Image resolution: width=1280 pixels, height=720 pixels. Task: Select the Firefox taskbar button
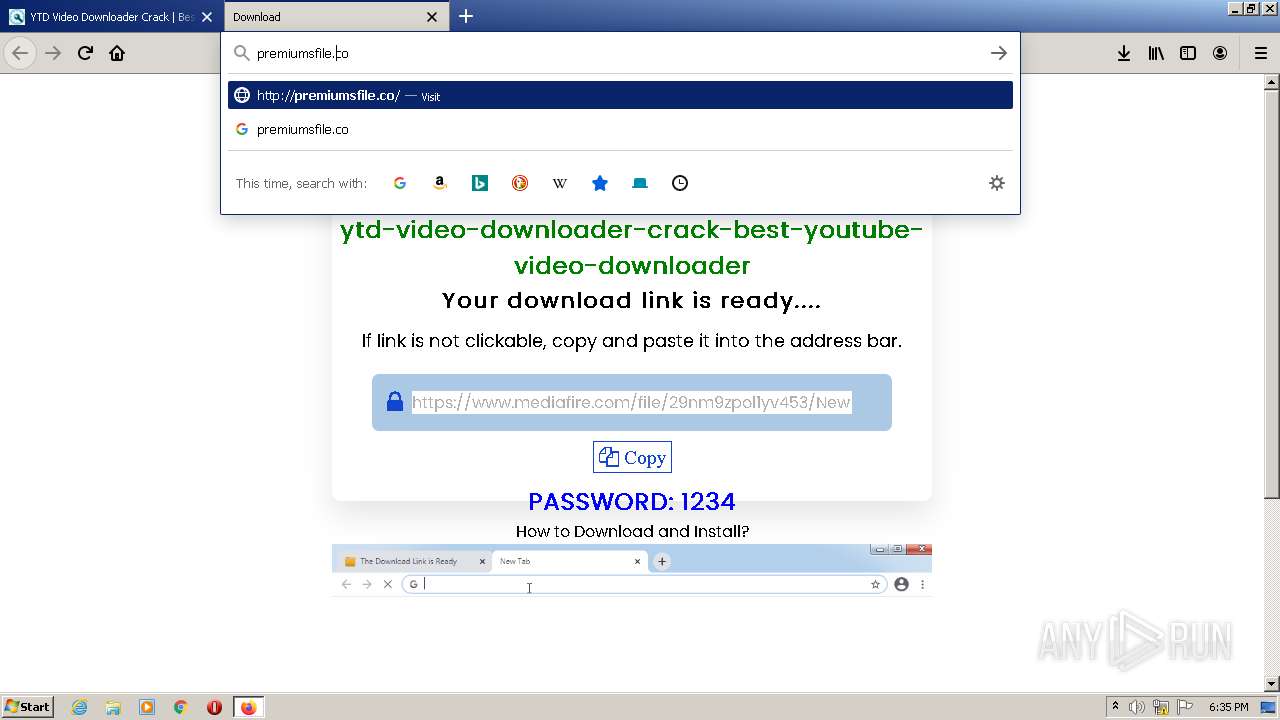click(x=248, y=707)
